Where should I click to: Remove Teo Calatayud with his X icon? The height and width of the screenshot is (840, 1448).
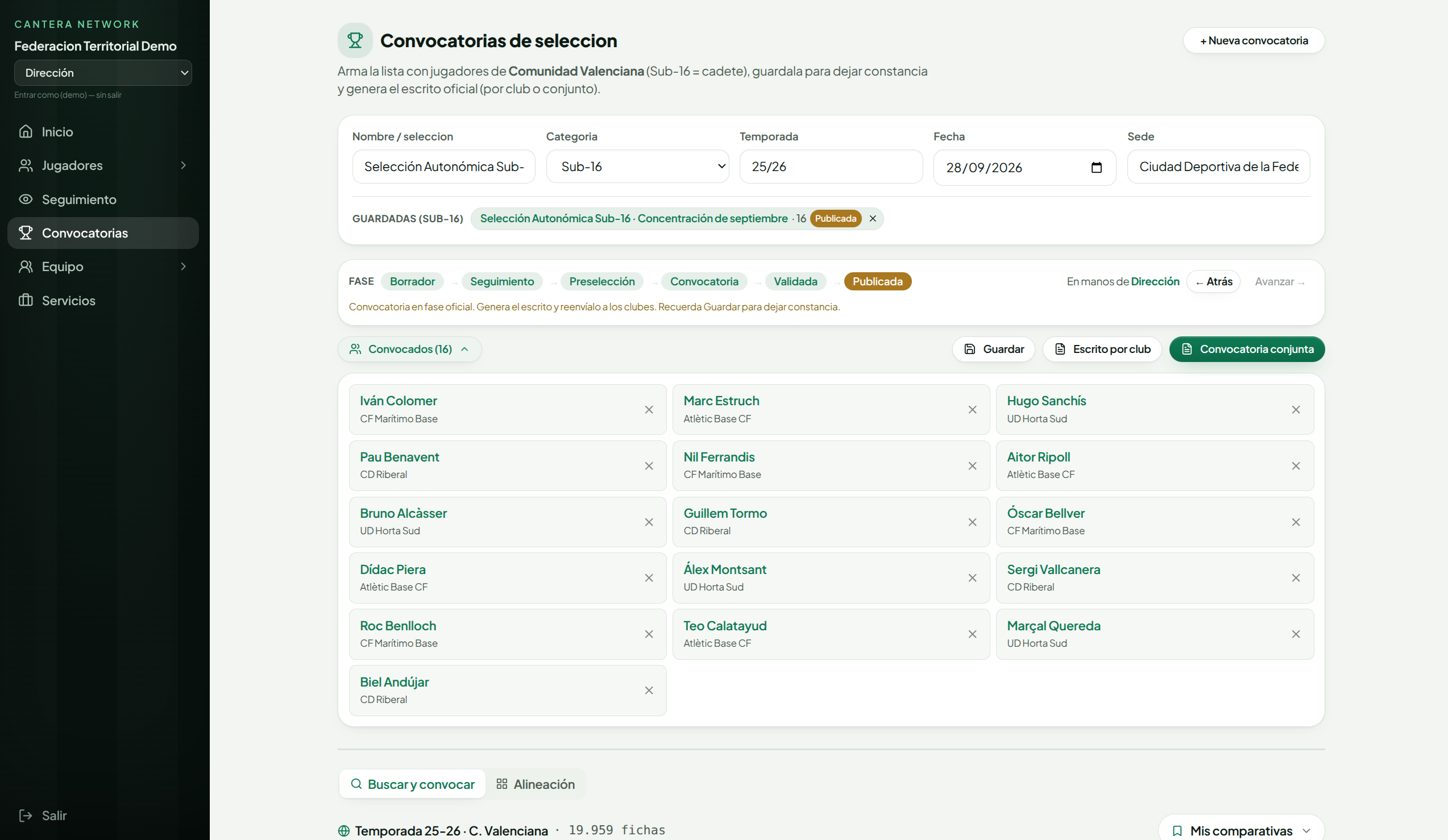pyautogui.click(x=972, y=634)
